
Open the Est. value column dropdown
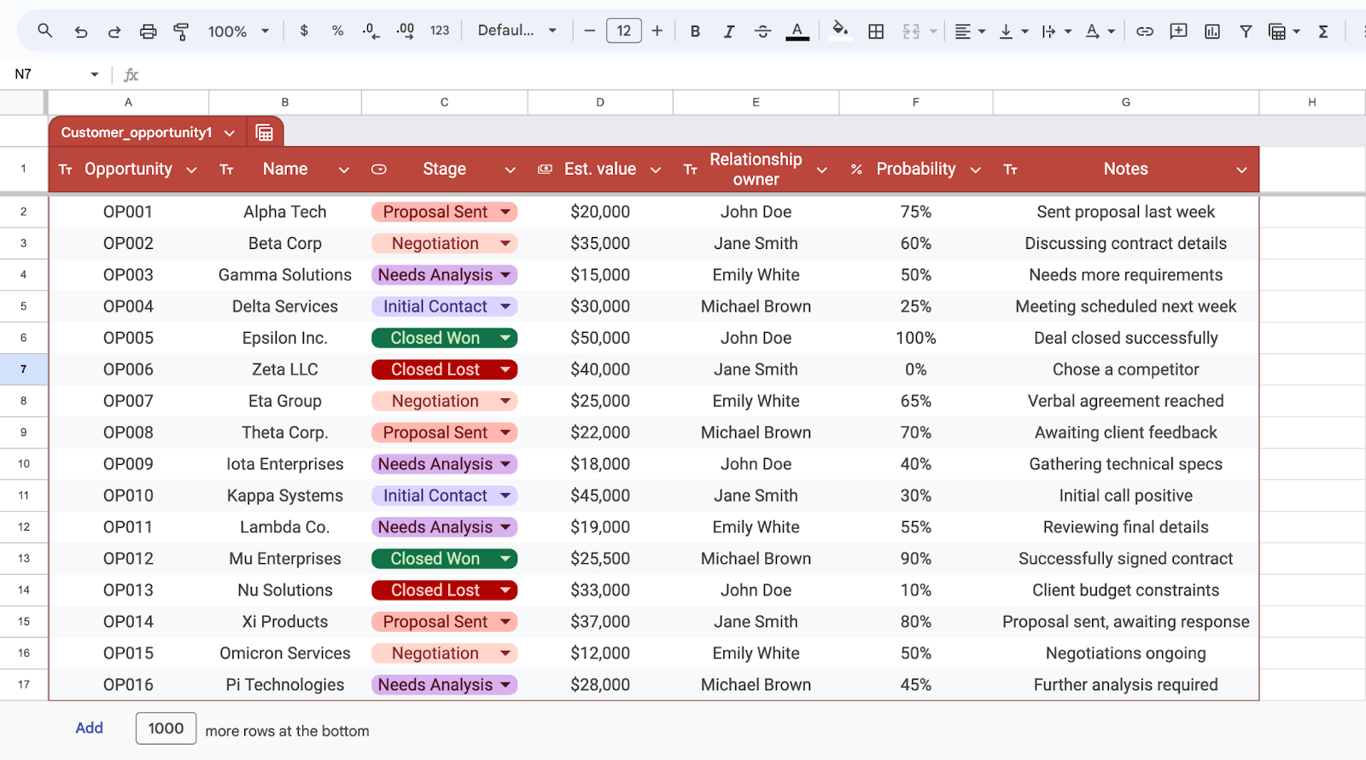point(656,170)
